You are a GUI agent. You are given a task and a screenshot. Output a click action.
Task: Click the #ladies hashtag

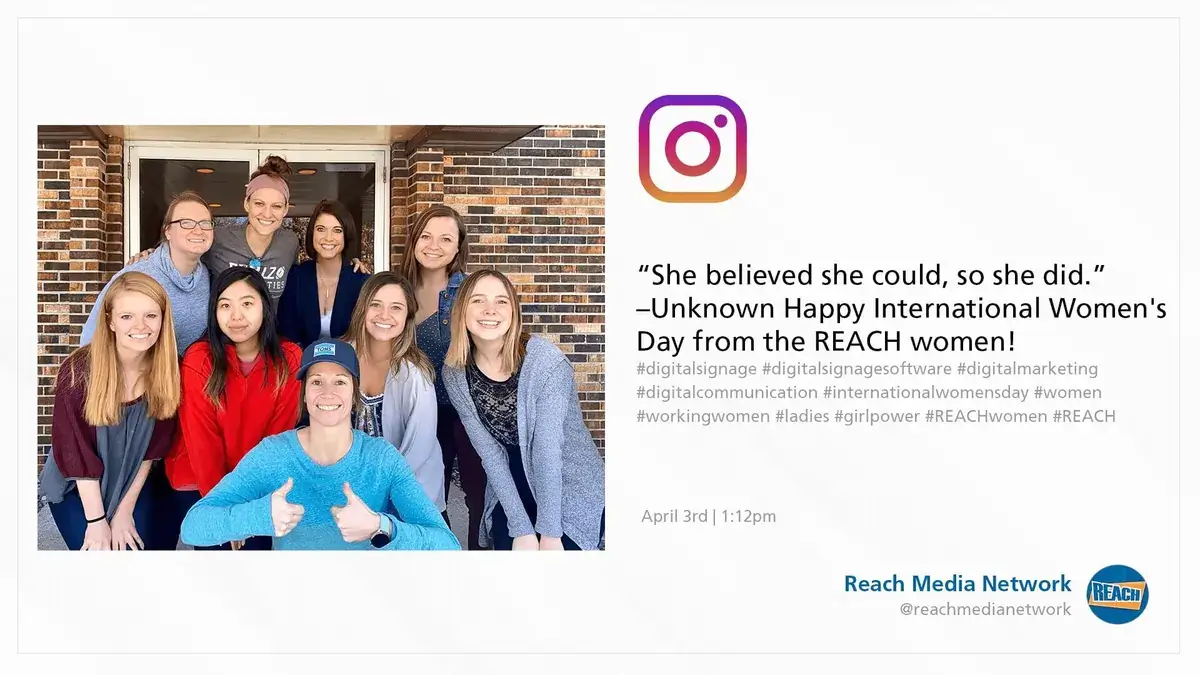pos(802,416)
